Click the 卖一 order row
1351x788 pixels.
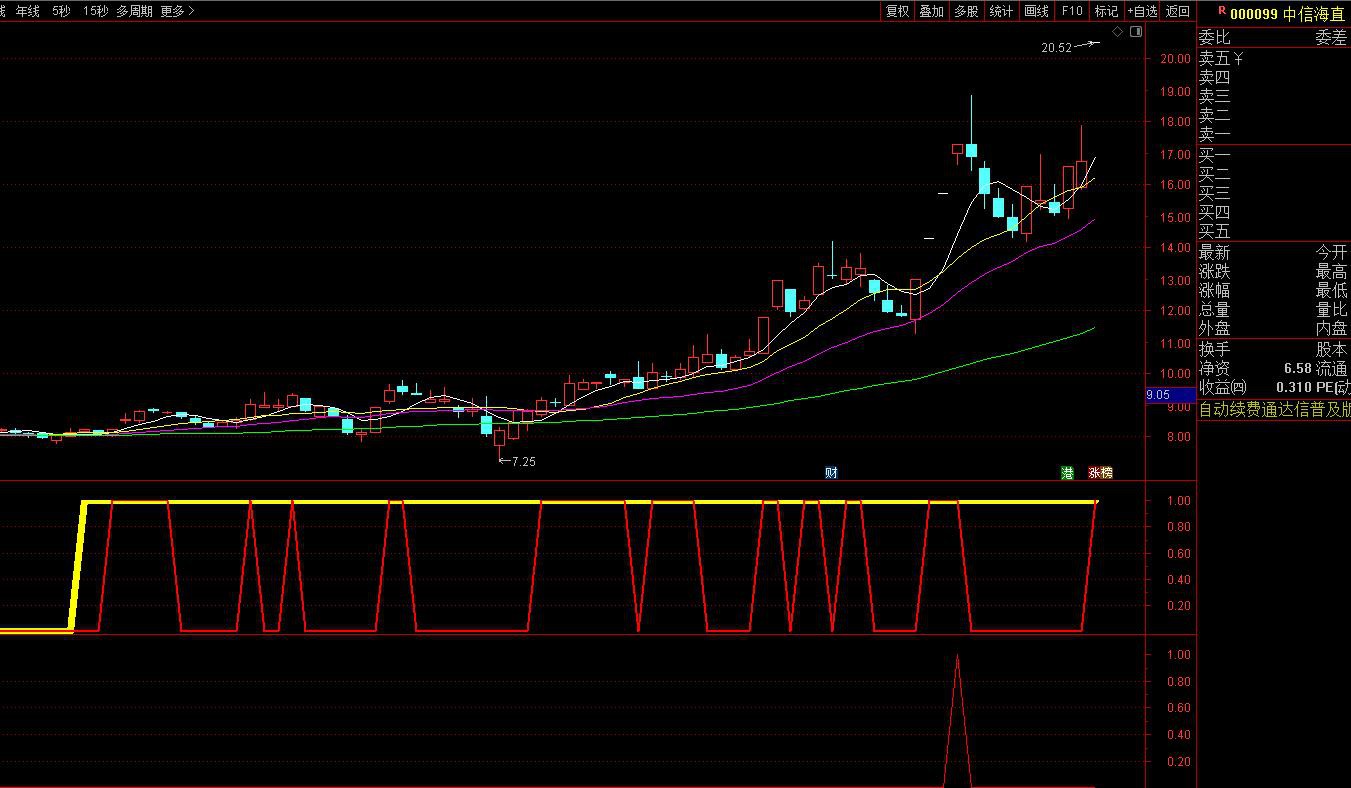(1274, 134)
